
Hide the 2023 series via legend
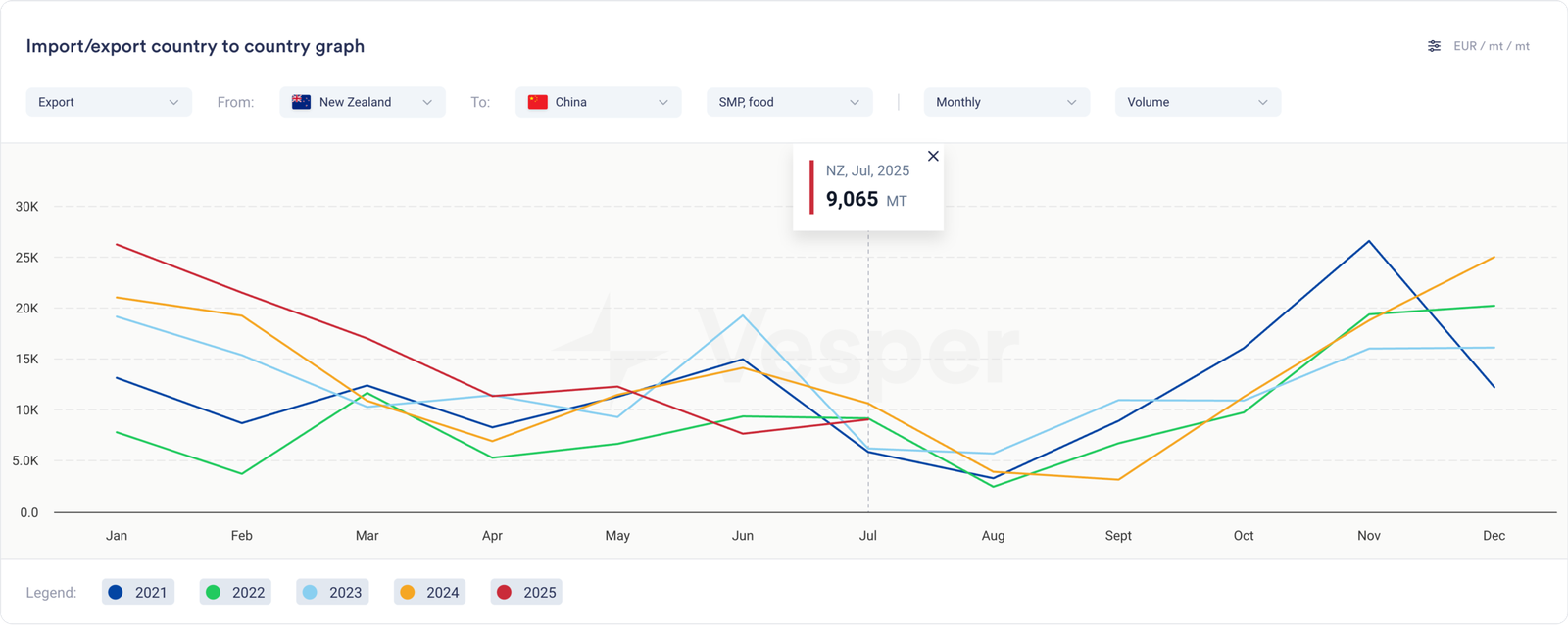click(x=332, y=592)
